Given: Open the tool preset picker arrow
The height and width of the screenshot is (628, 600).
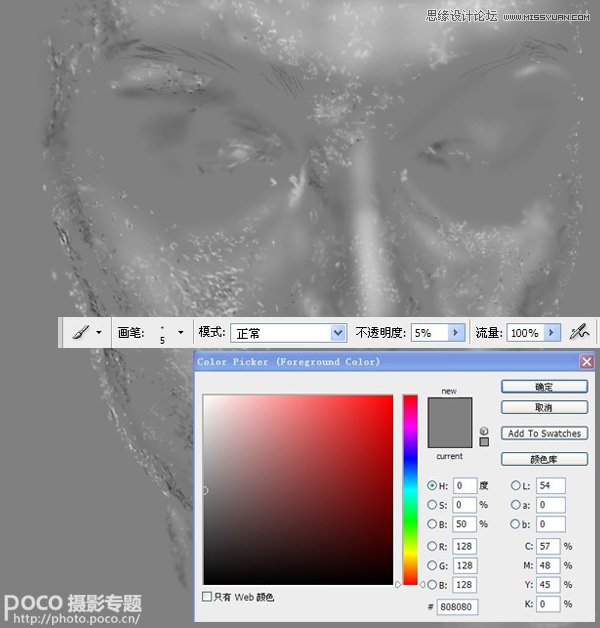Looking at the screenshot, I should (x=99, y=332).
